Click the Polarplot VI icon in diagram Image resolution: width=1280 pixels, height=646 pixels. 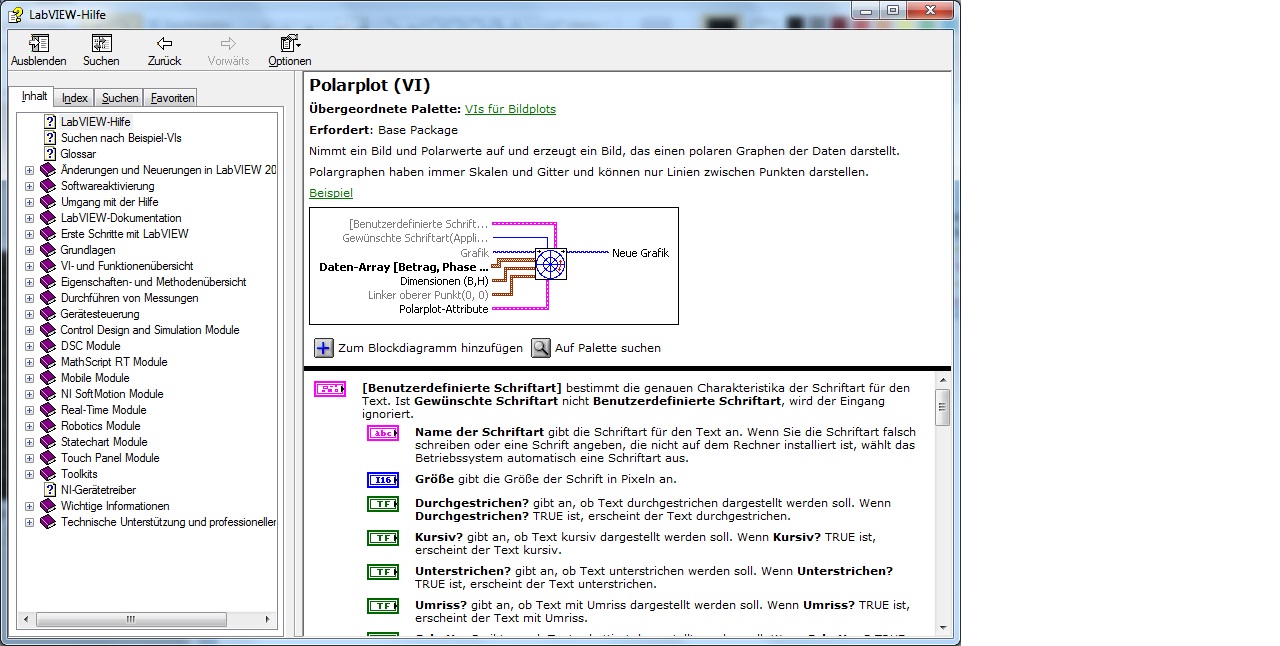tap(551, 264)
